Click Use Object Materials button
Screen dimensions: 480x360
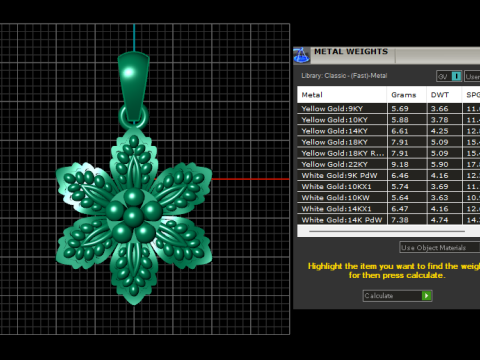(x=439, y=248)
